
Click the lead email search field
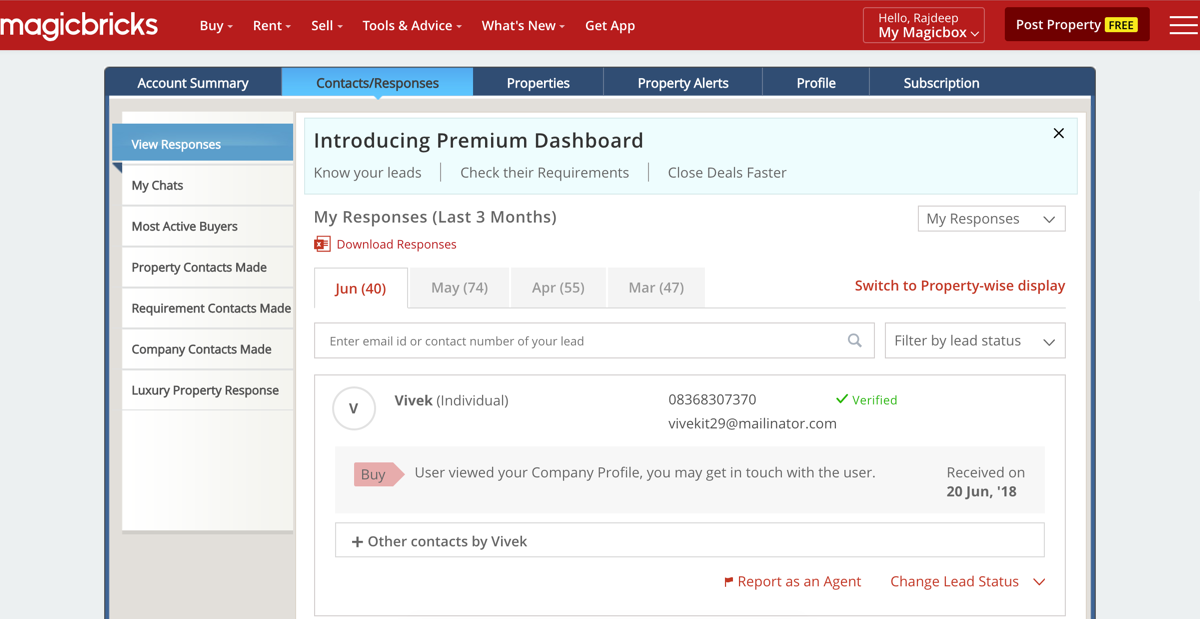580,341
